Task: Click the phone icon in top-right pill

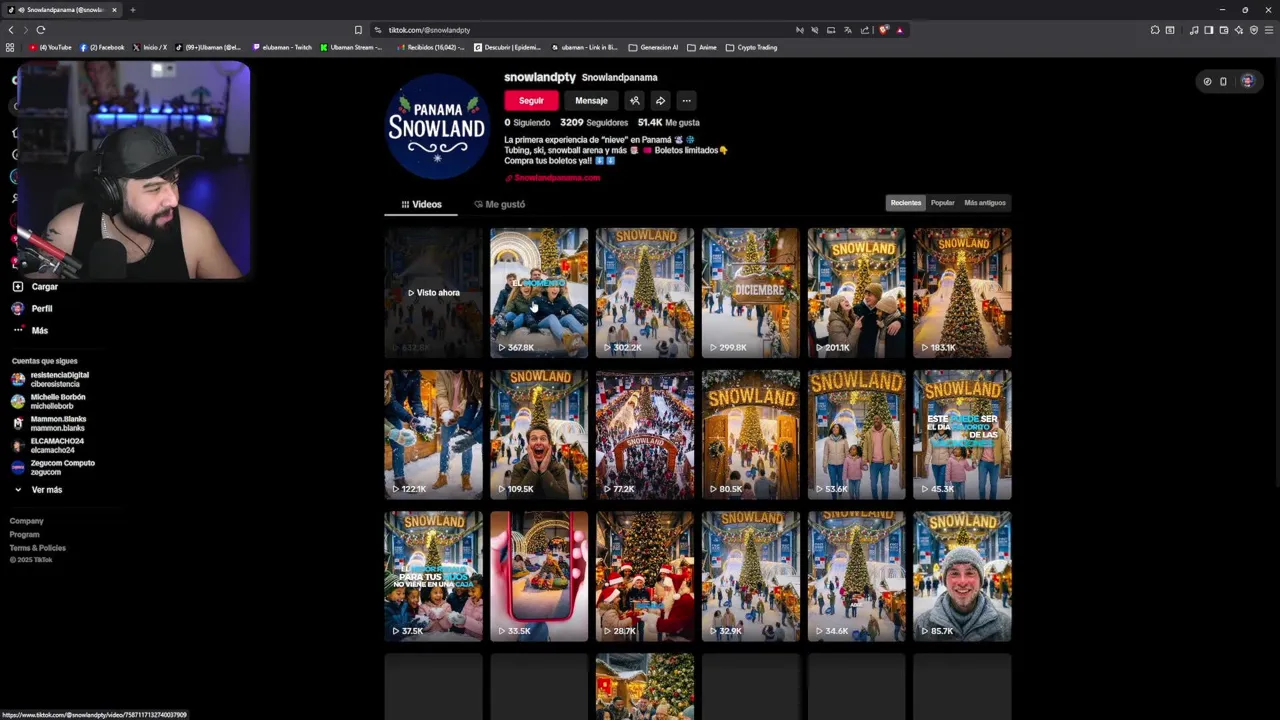Action: pos(1223,81)
